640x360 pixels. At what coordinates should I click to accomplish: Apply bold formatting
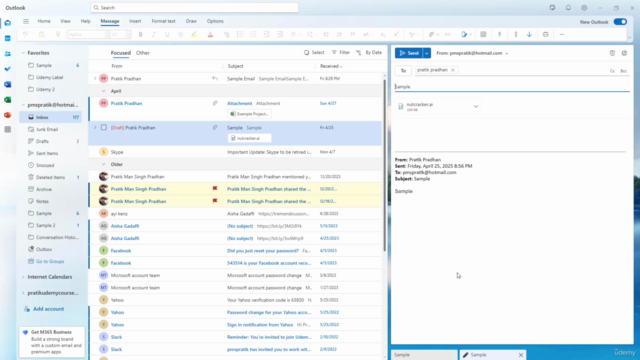coord(140,35)
